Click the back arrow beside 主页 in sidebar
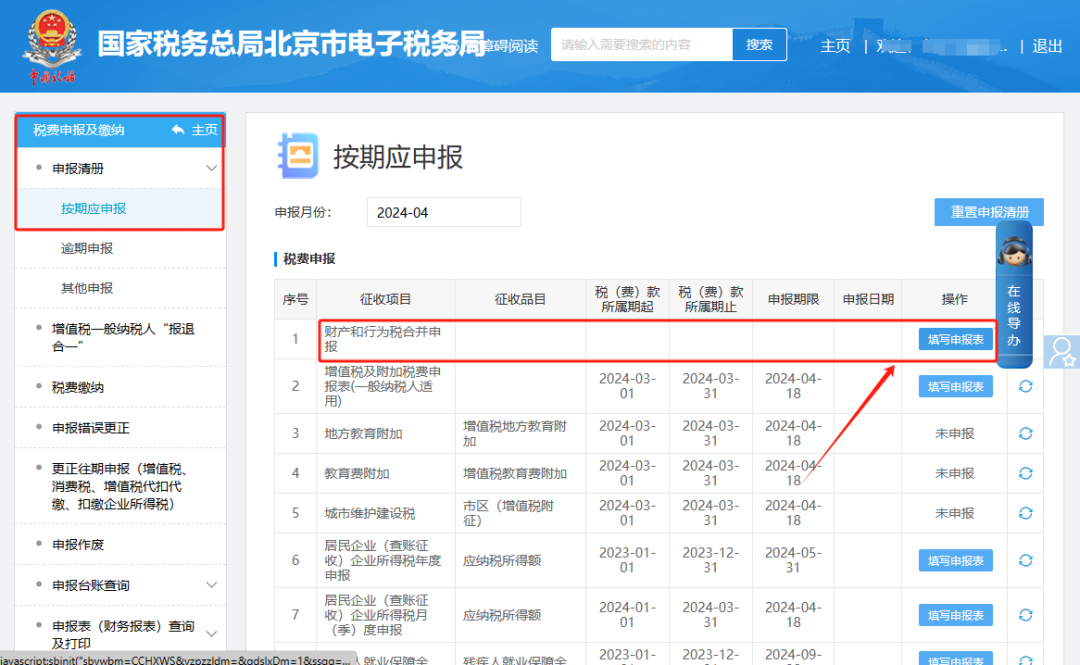The image size is (1080, 665). [x=178, y=130]
